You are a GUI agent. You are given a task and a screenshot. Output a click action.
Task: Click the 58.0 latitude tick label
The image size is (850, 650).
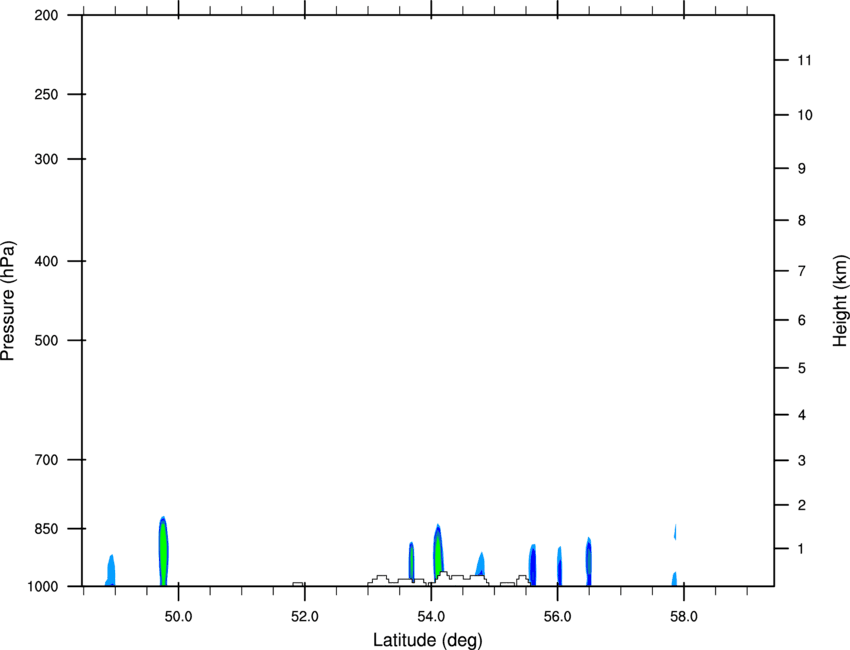pyautogui.click(x=684, y=616)
